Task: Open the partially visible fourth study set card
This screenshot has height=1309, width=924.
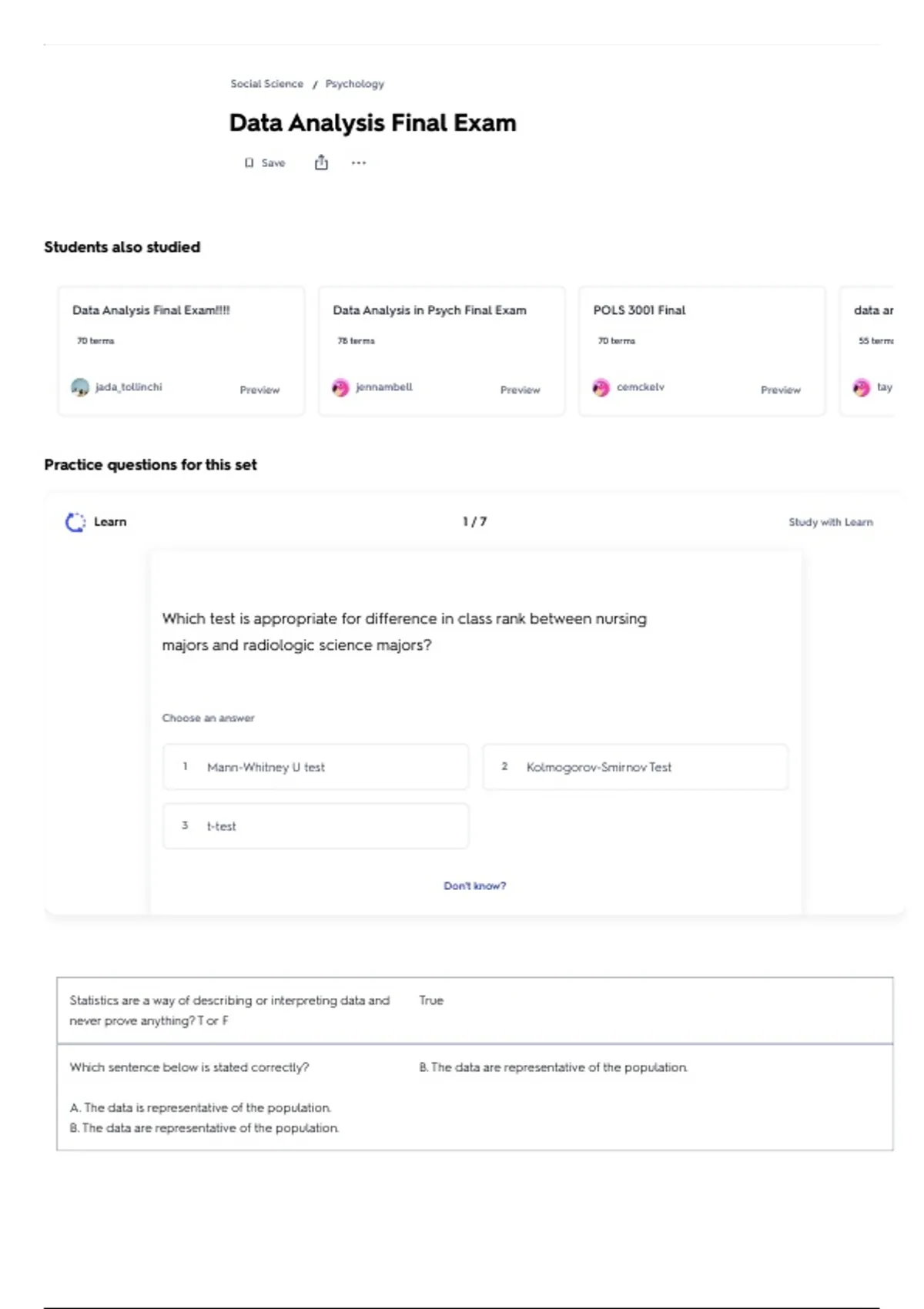Action: (x=872, y=351)
